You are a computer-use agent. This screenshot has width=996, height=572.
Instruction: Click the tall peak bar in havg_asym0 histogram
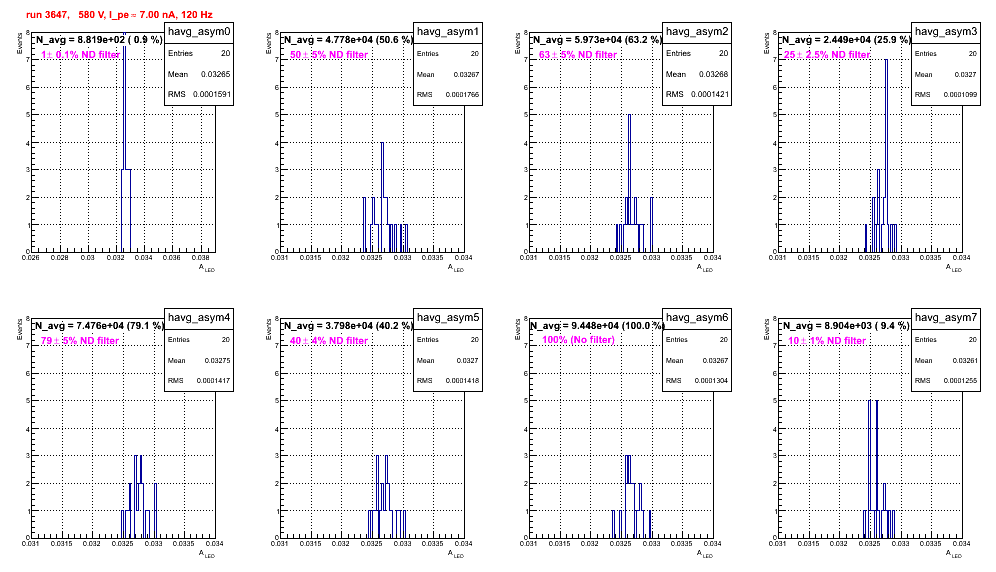pos(124,140)
